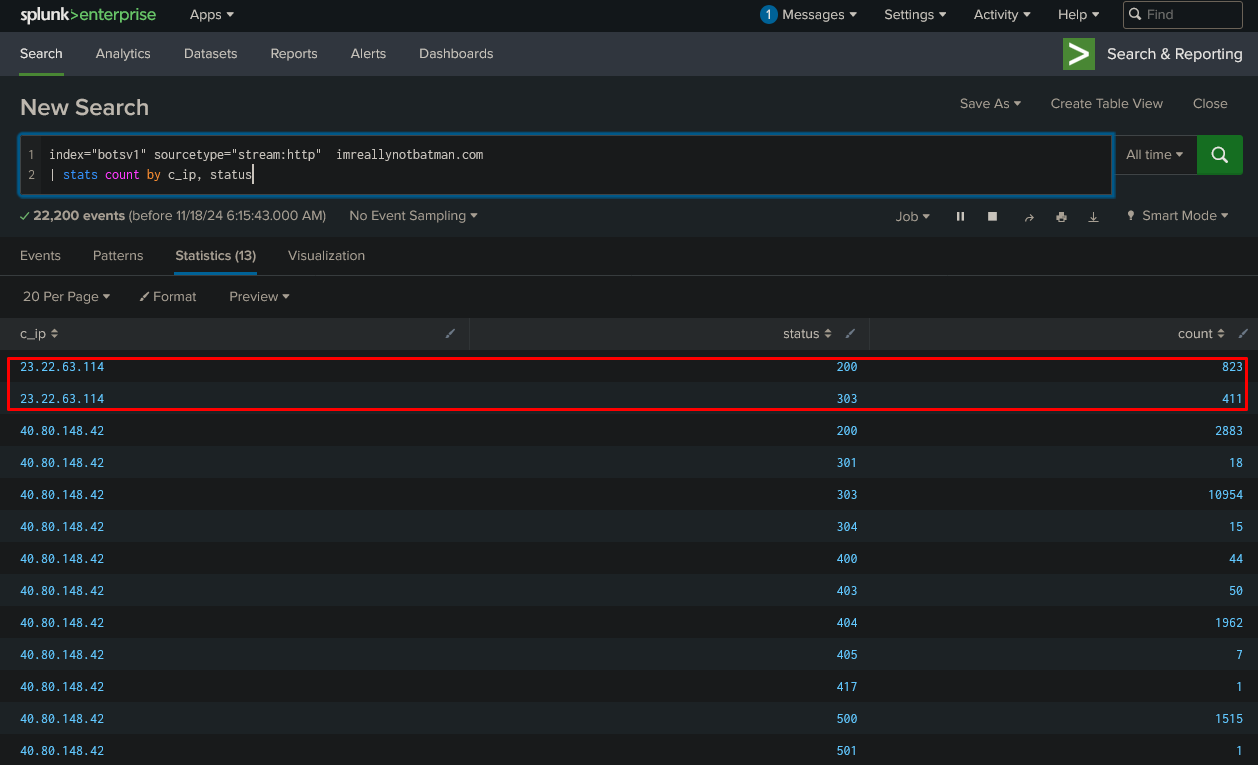Switch to the Visualization tab
Screen dimensions: 1258x765
[326, 256]
